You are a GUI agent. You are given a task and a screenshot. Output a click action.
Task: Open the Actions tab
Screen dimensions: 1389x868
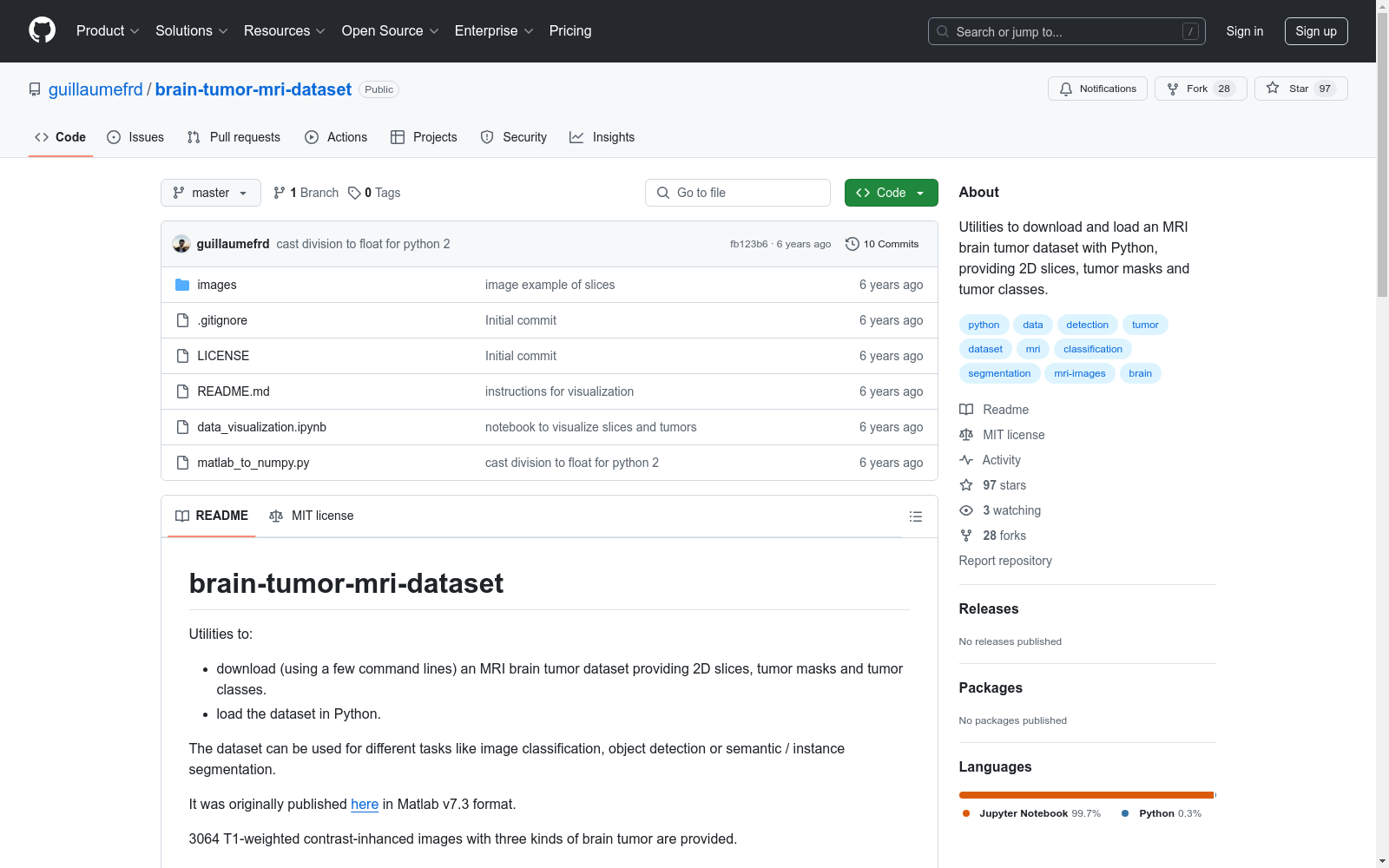tap(336, 137)
